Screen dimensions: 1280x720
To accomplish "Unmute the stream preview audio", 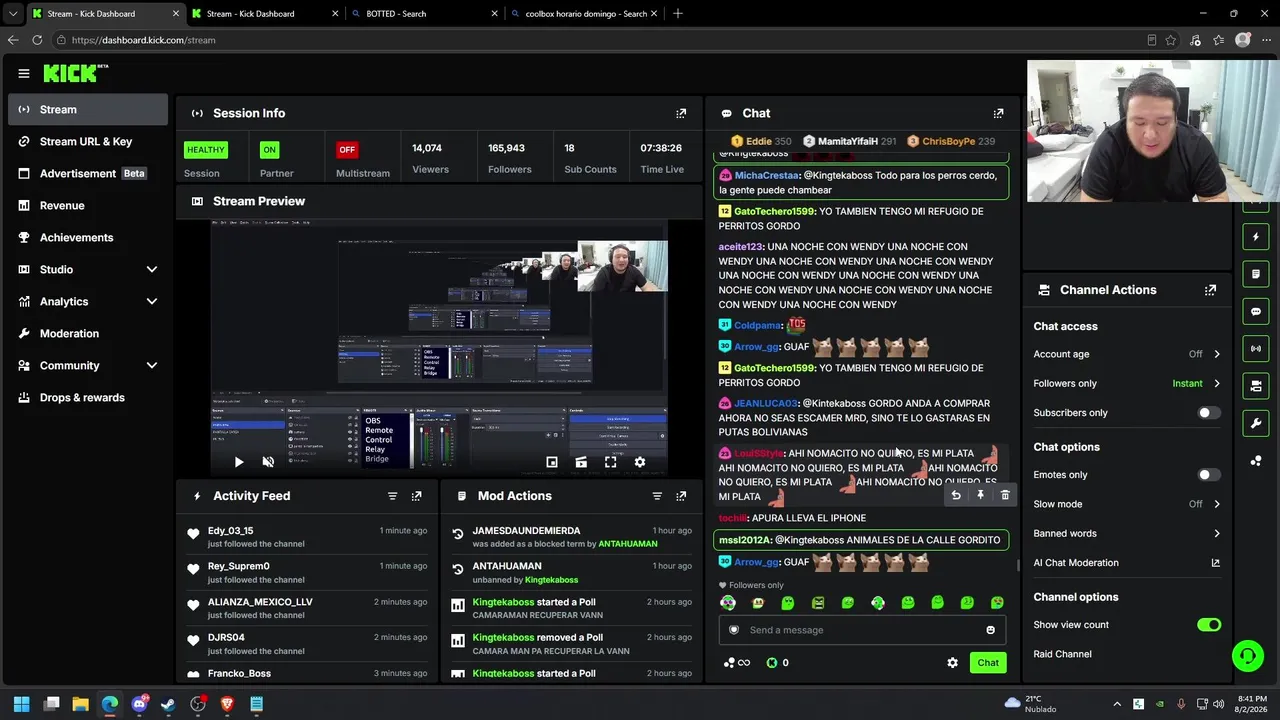I will click(268, 462).
